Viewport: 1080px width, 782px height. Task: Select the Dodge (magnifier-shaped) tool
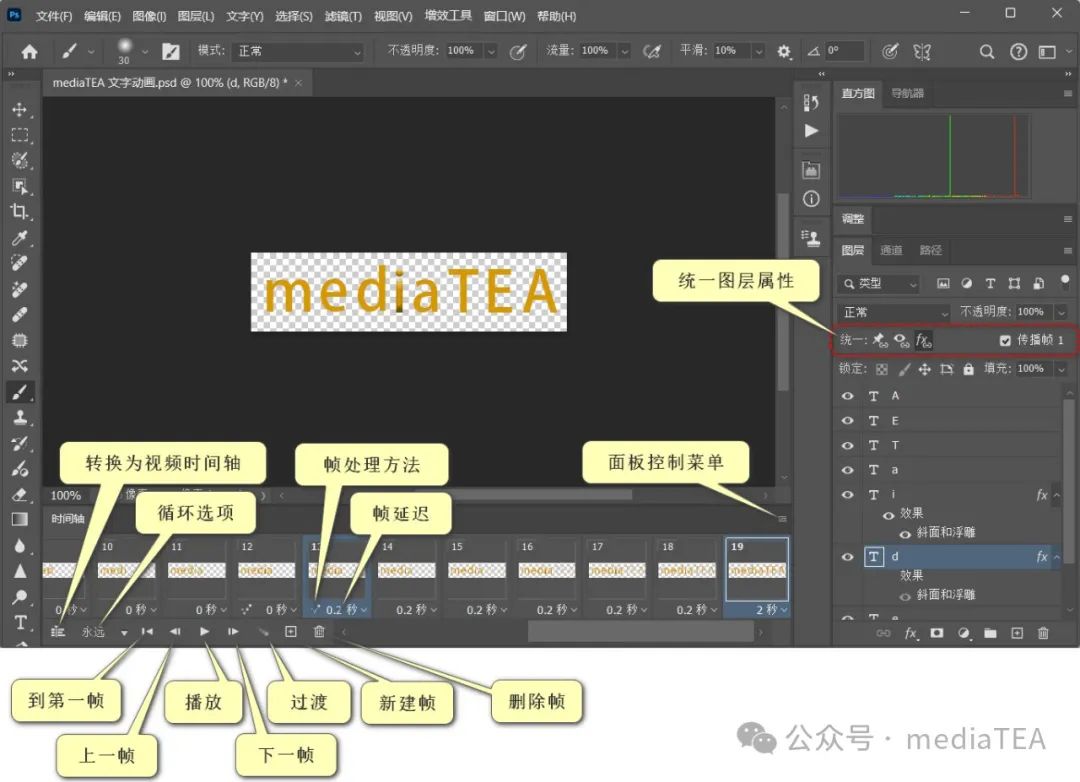19,597
